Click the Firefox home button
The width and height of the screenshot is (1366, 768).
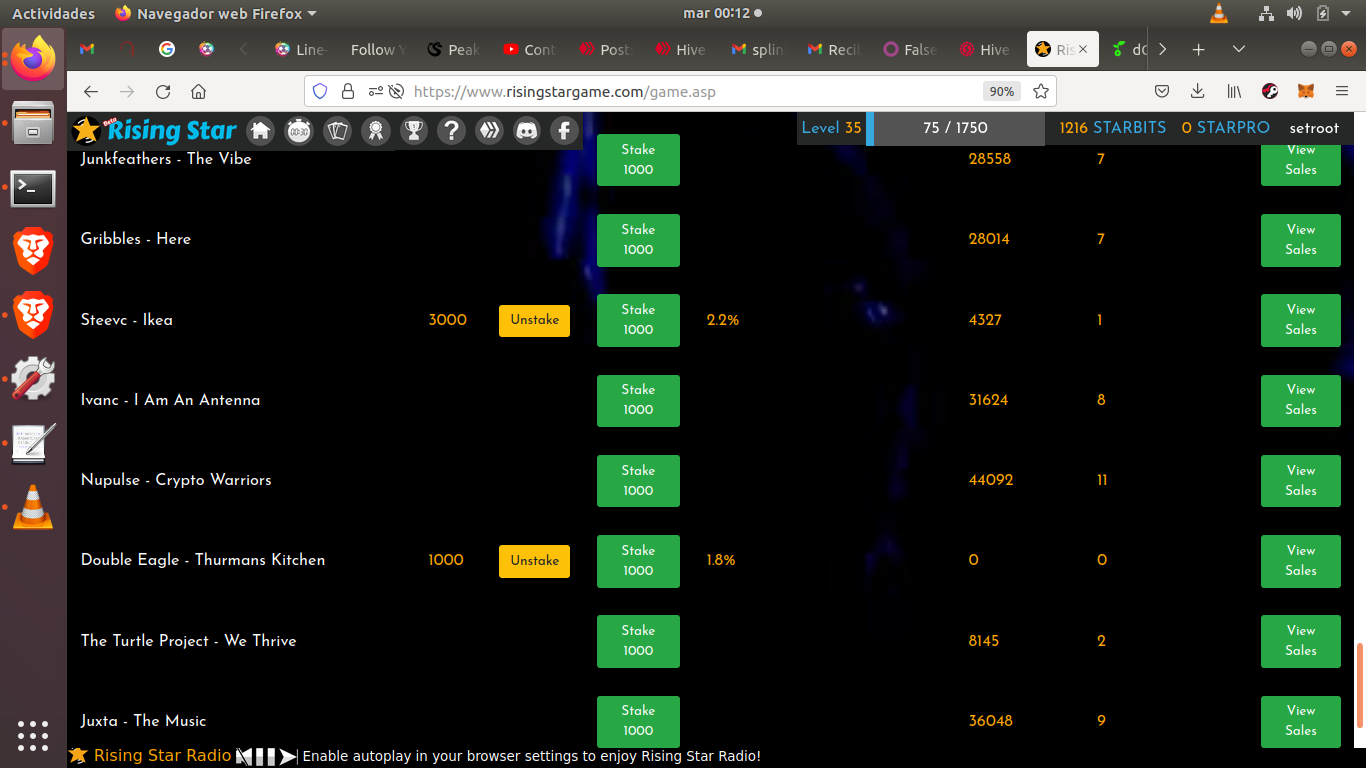[x=199, y=91]
